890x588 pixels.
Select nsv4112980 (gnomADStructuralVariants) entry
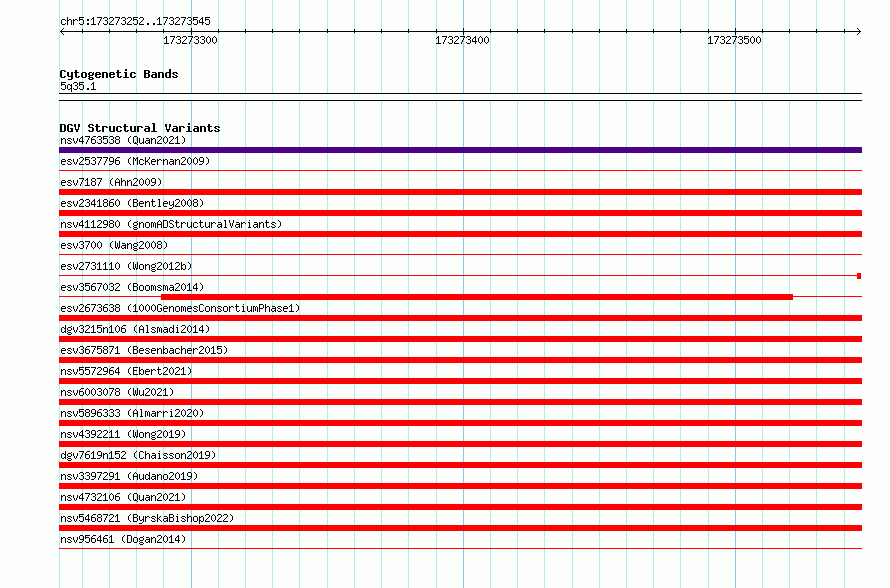pyautogui.click(x=171, y=224)
